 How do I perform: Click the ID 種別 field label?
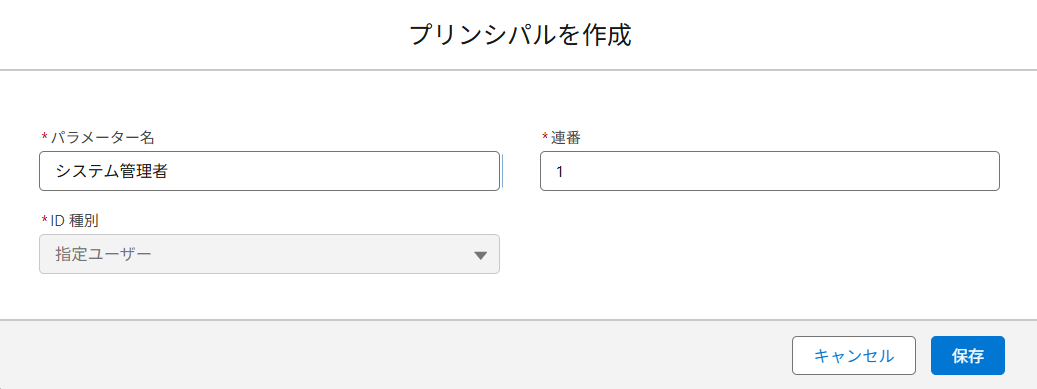[x=75, y=220]
